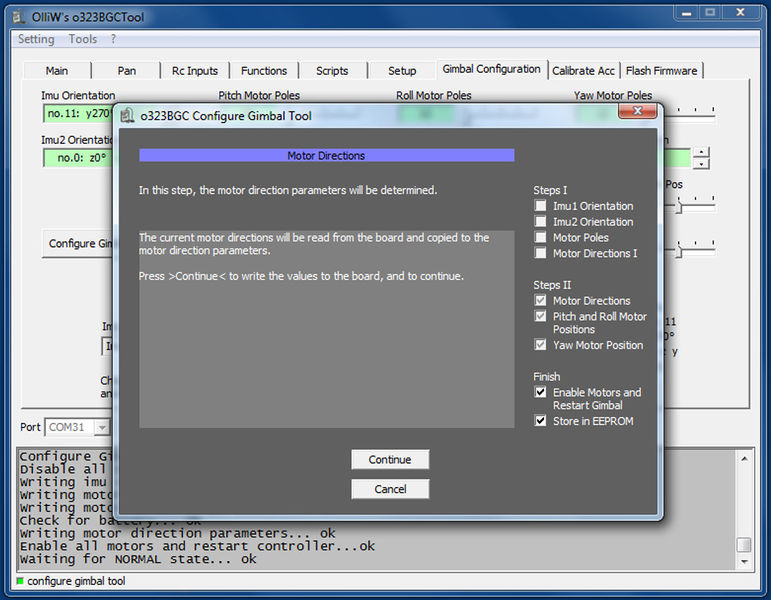Image resolution: width=771 pixels, height=600 pixels.
Task: Open the Tools menu
Action: point(83,39)
